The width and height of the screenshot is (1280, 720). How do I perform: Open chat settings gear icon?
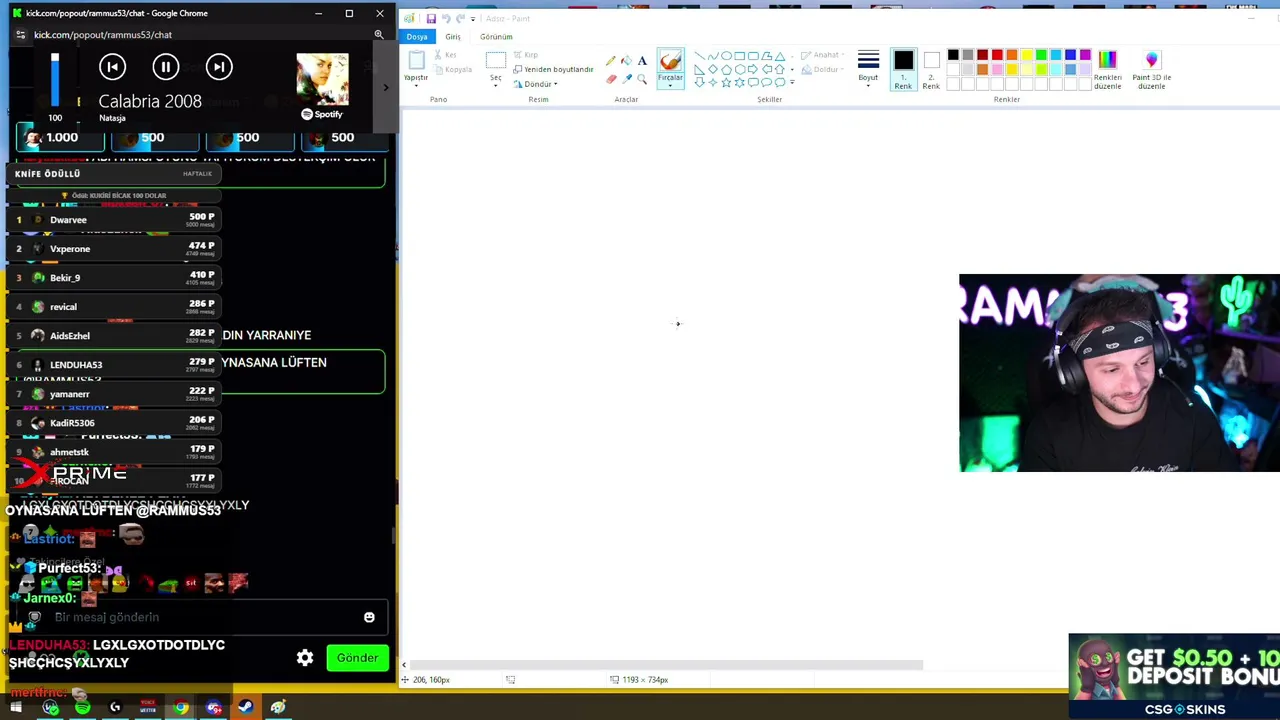tap(305, 658)
